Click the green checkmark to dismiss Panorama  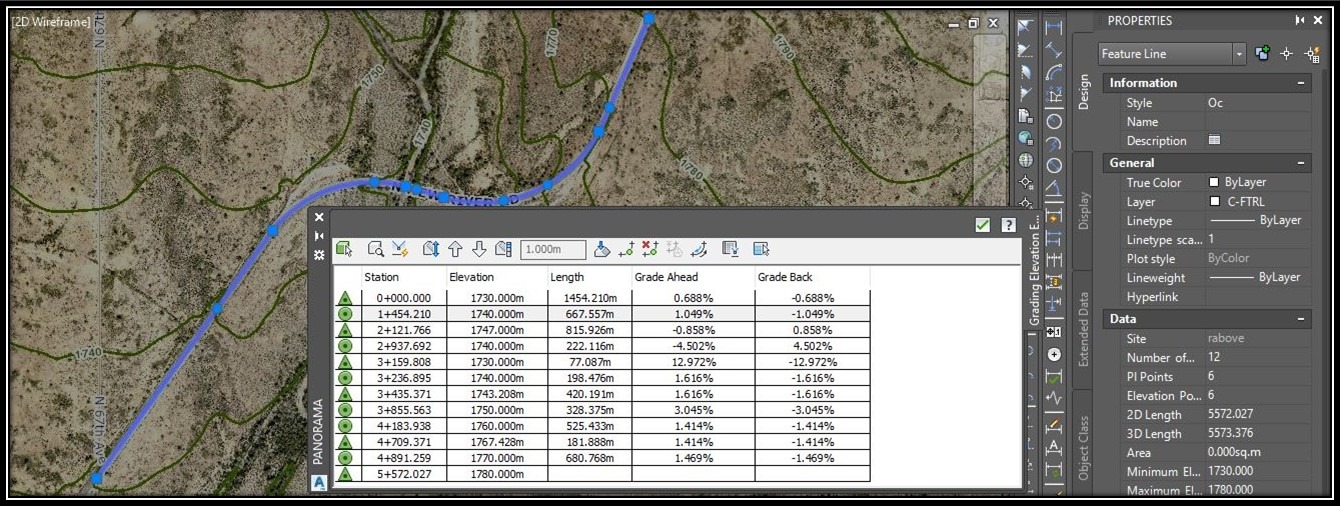point(983,225)
